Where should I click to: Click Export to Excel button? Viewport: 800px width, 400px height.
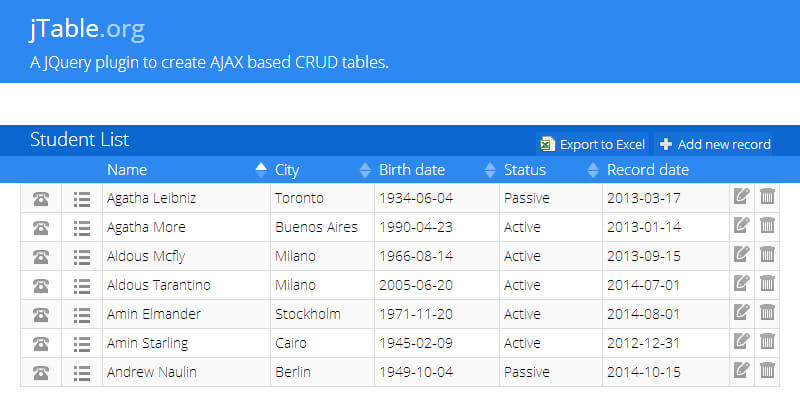click(592, 144)
